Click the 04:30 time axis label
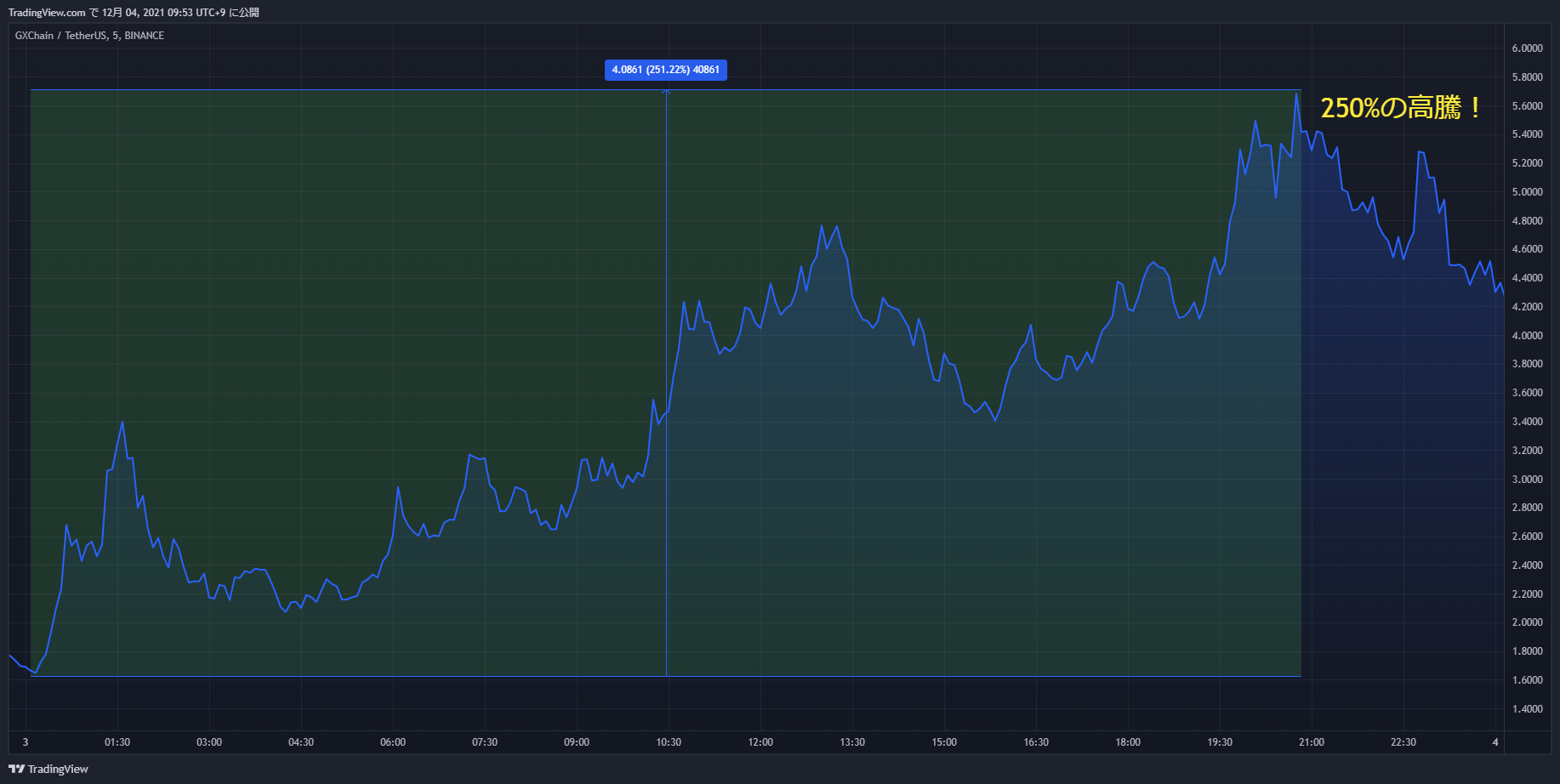Viewport: 1560px width, 784px height. click(301, 742)
